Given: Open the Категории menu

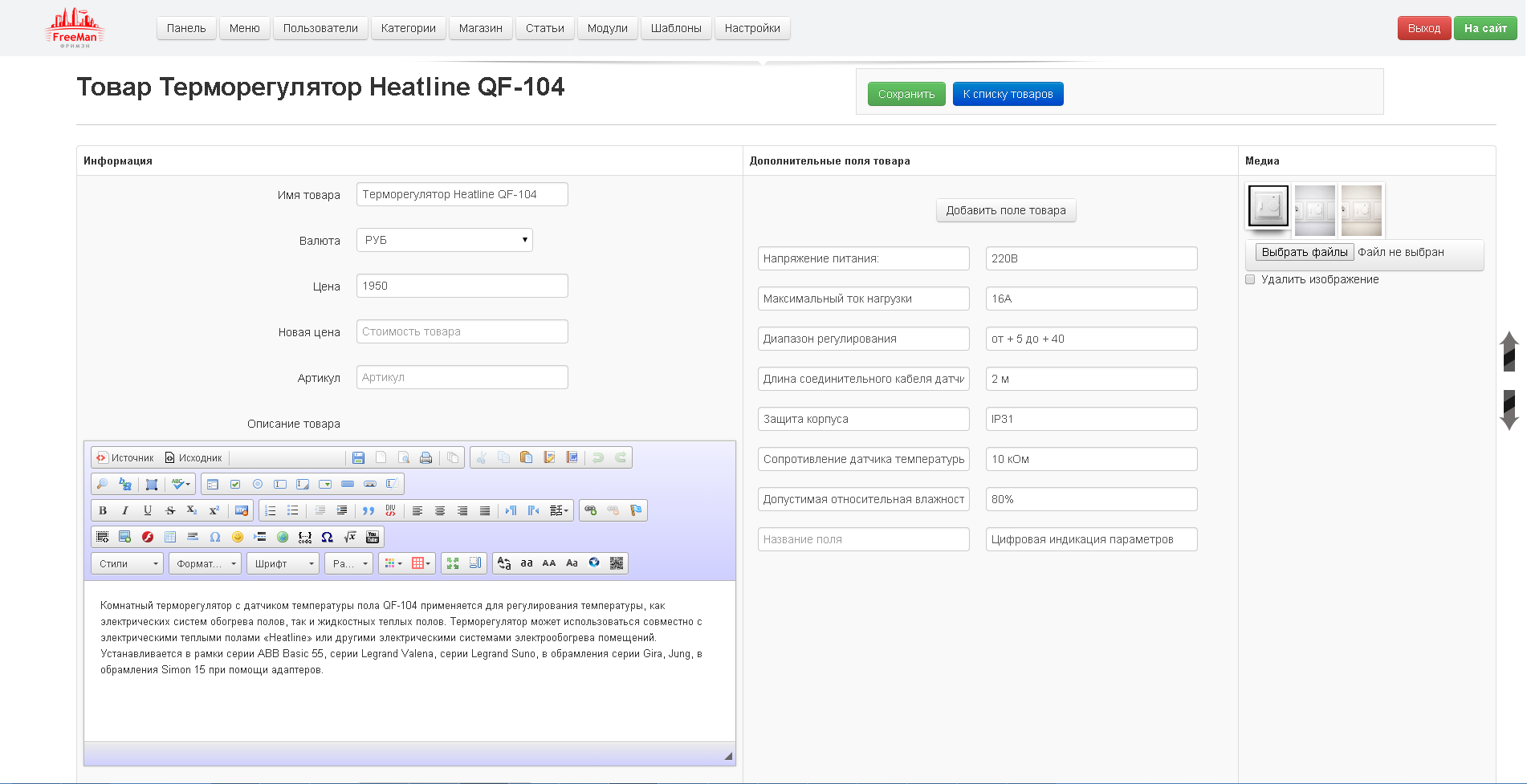Looking at the screenshot, I should click(x=409, y=28).
